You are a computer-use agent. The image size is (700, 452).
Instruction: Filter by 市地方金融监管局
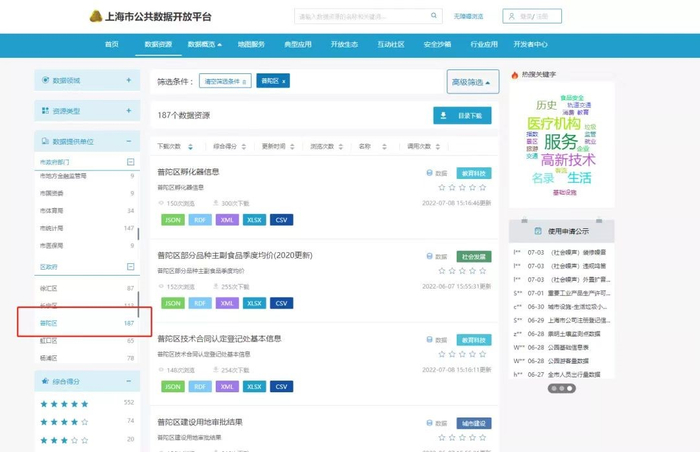[87, 176]
